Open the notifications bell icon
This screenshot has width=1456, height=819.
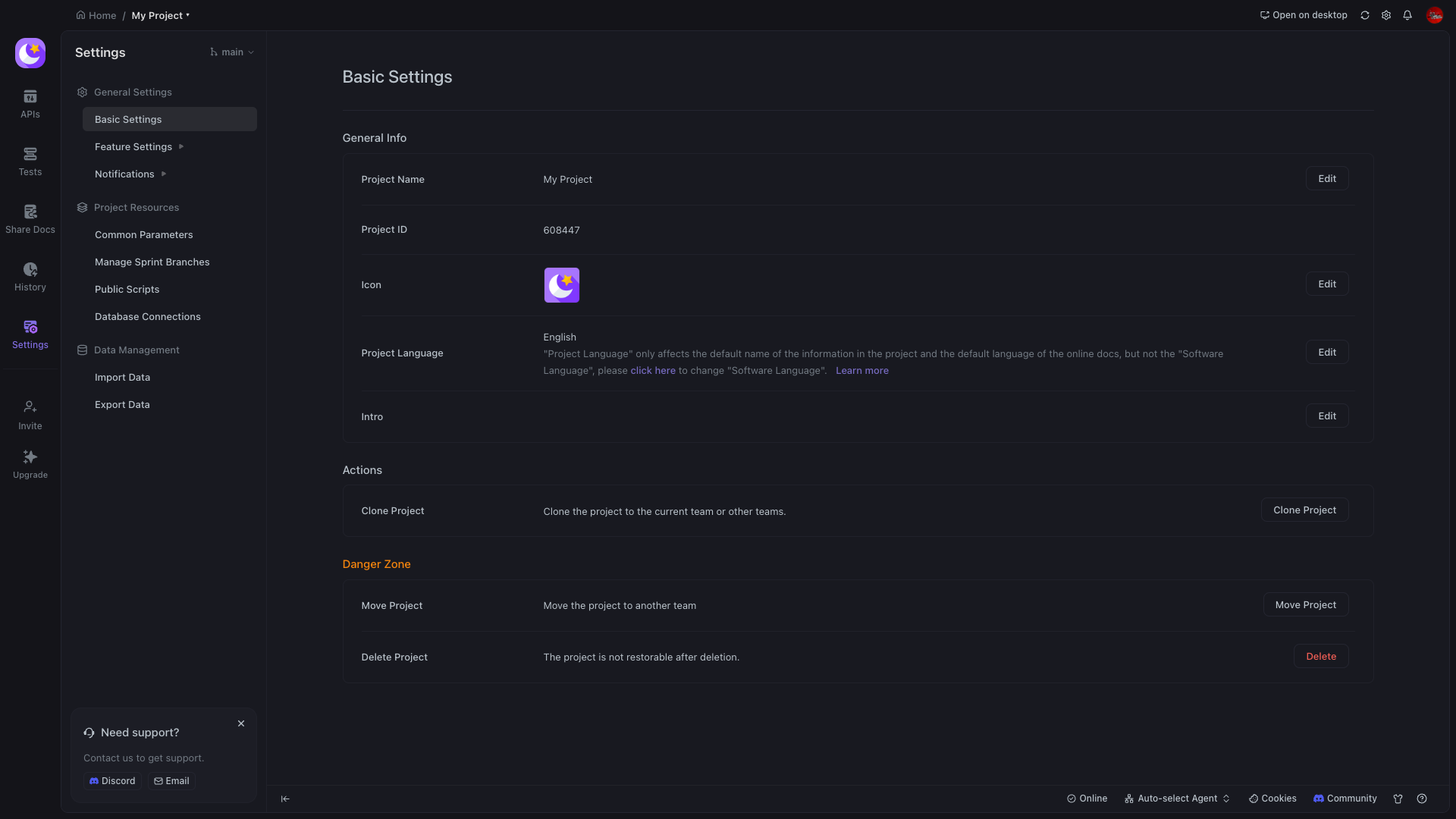click(x=1407, y=15)
